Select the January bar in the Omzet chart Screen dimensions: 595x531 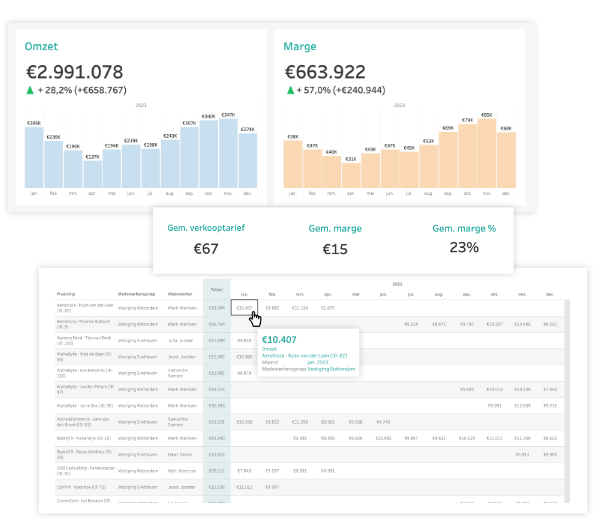coord(34,157)
